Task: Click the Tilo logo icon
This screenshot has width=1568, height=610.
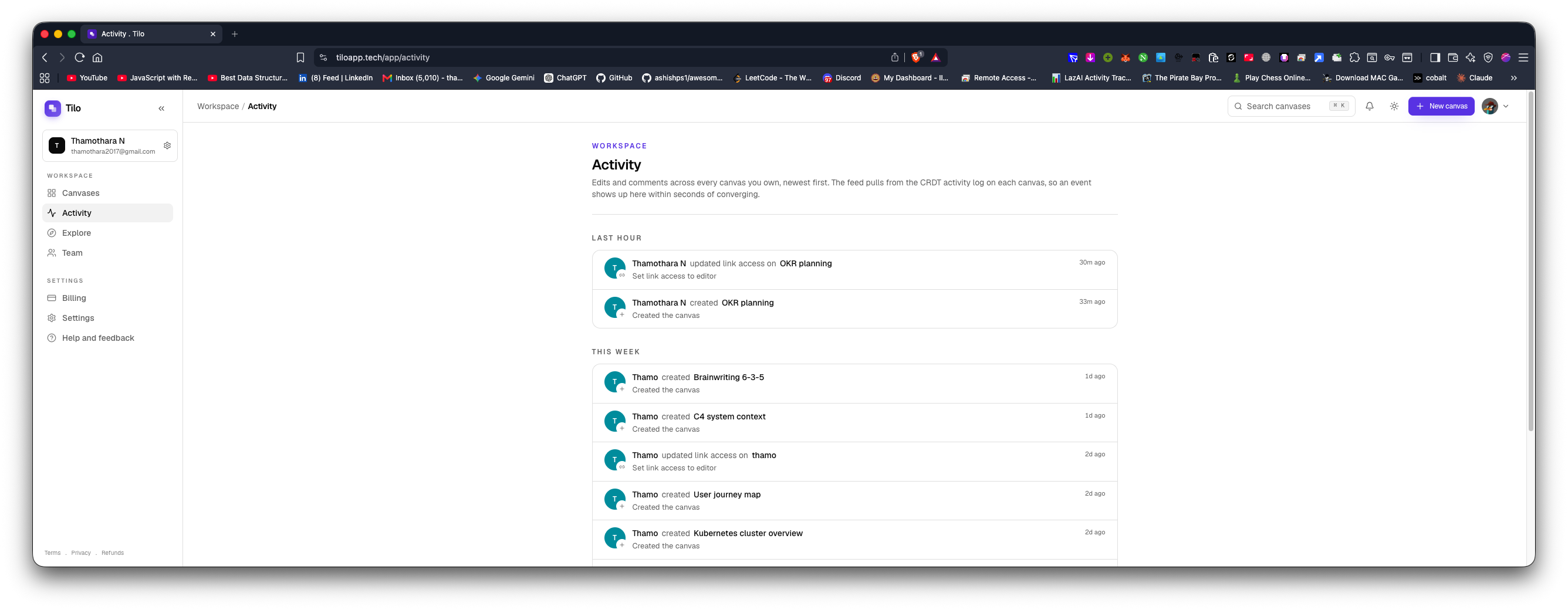Action: click(53, 109)
